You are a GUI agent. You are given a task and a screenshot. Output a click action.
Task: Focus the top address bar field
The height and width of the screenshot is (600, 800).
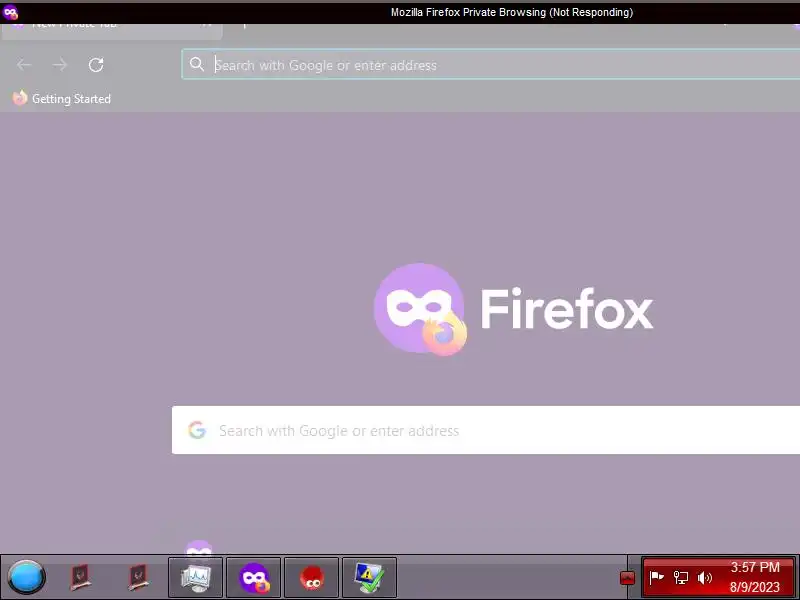(x=491, y=64)
